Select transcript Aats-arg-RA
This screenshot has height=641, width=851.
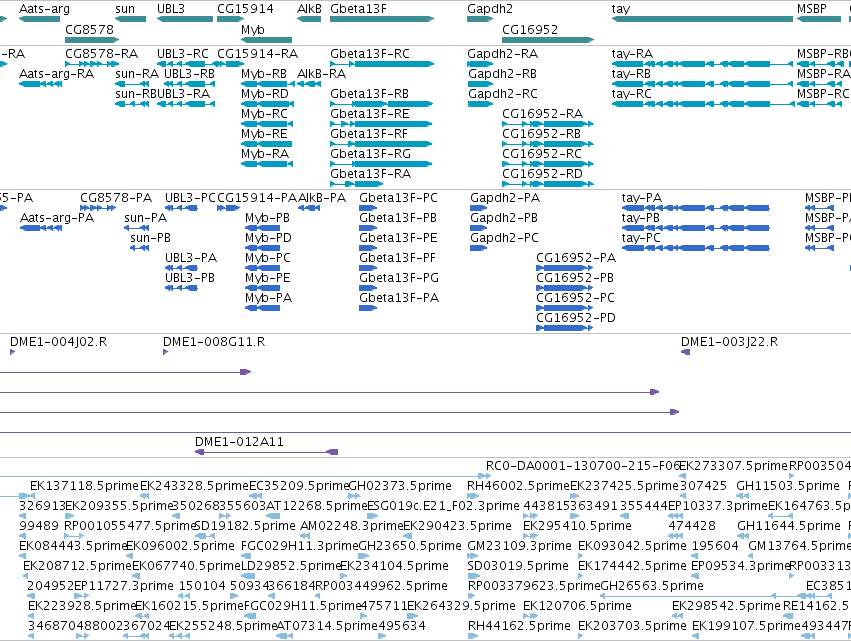pos(56,74)
